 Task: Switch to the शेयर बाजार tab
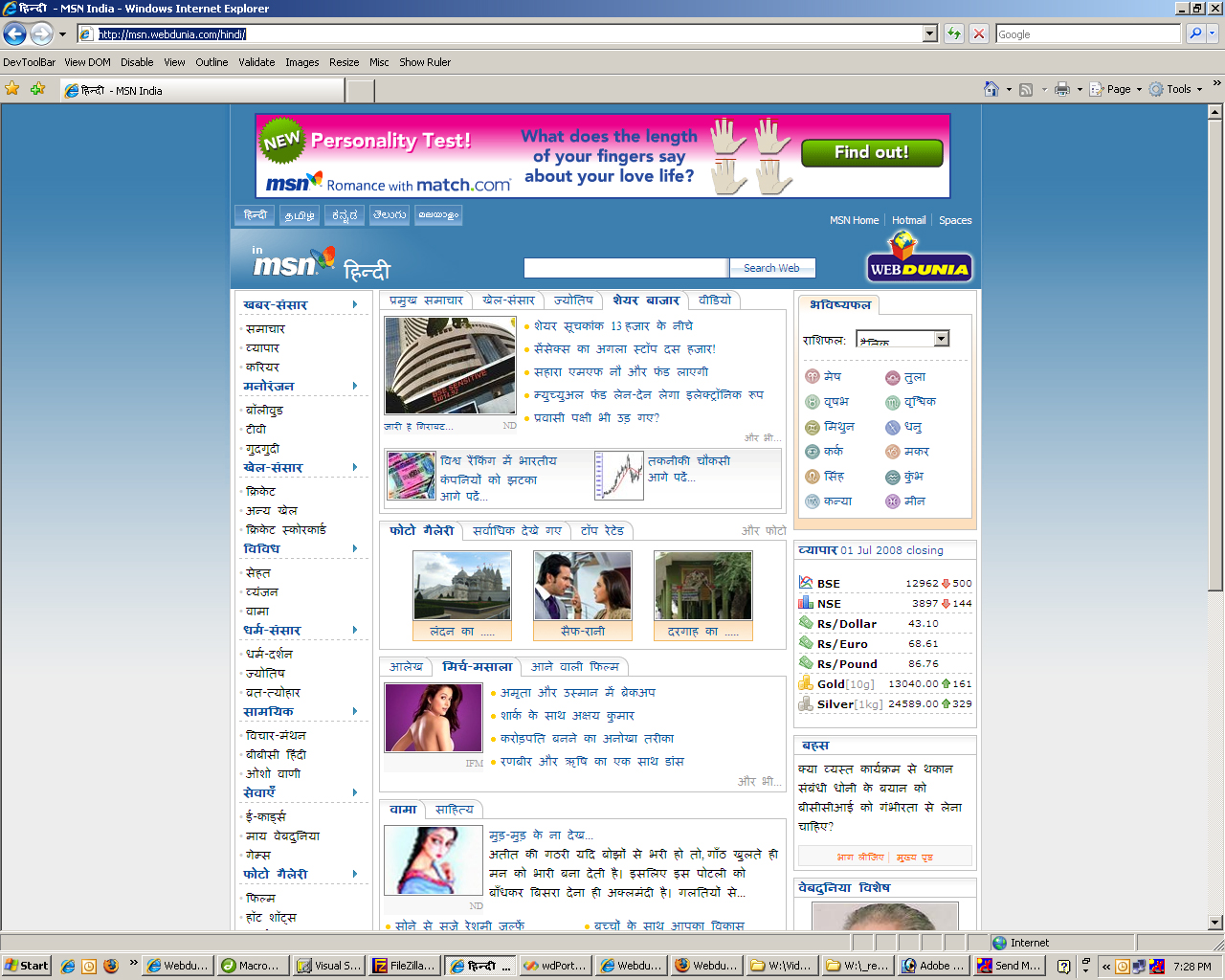point(646,301)
